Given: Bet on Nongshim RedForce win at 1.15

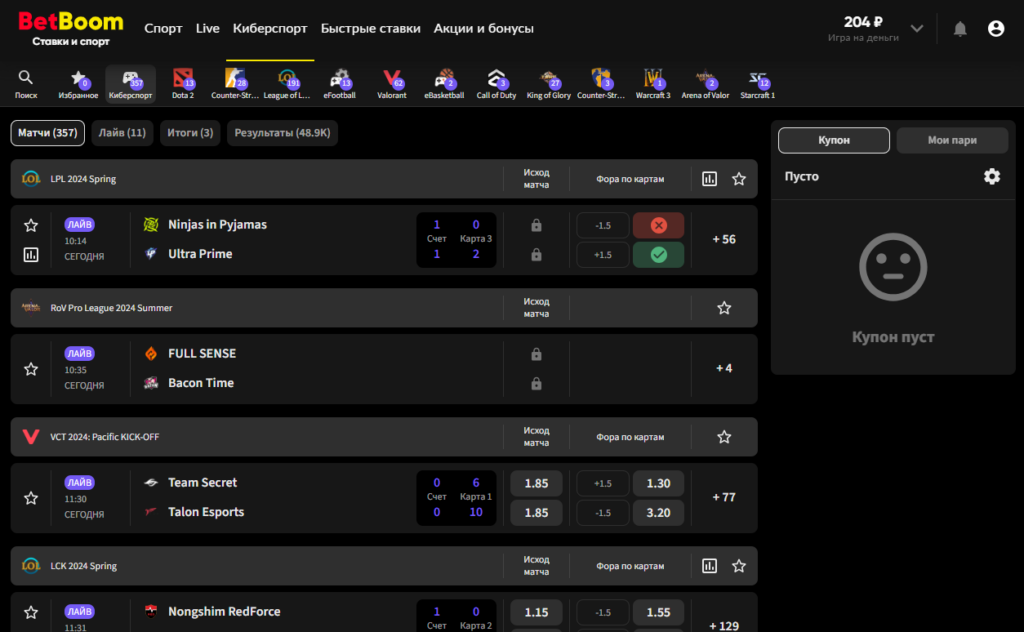Looking at the screenshot, I should tap(536, 612).
